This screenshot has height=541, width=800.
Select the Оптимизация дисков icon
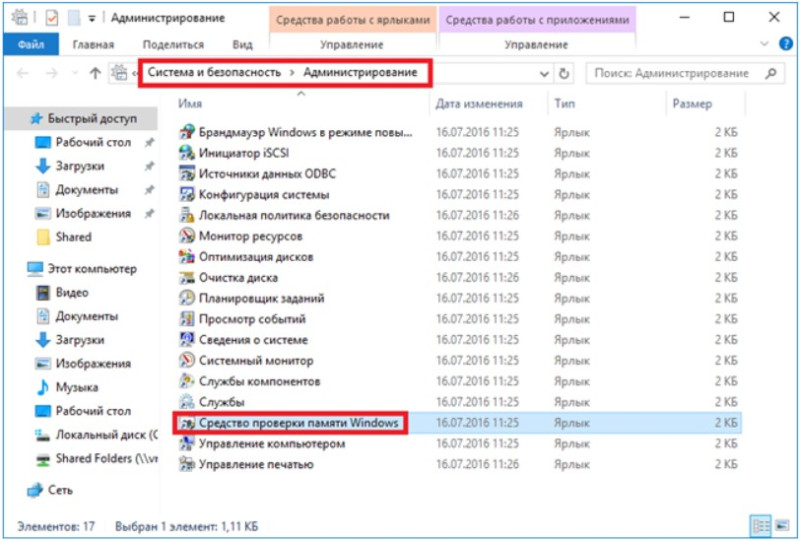[187, 257]
